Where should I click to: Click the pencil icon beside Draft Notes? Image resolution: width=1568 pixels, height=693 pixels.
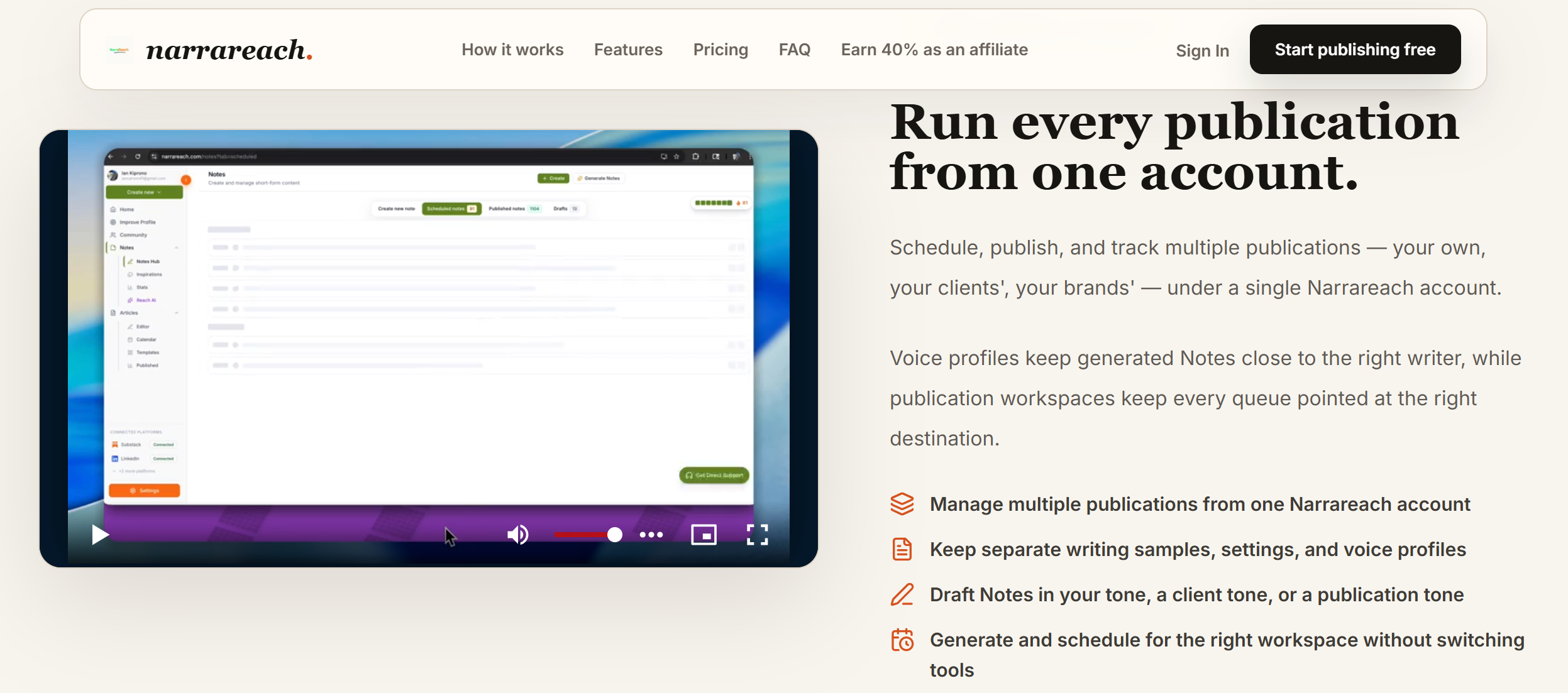tap(902, 594)
